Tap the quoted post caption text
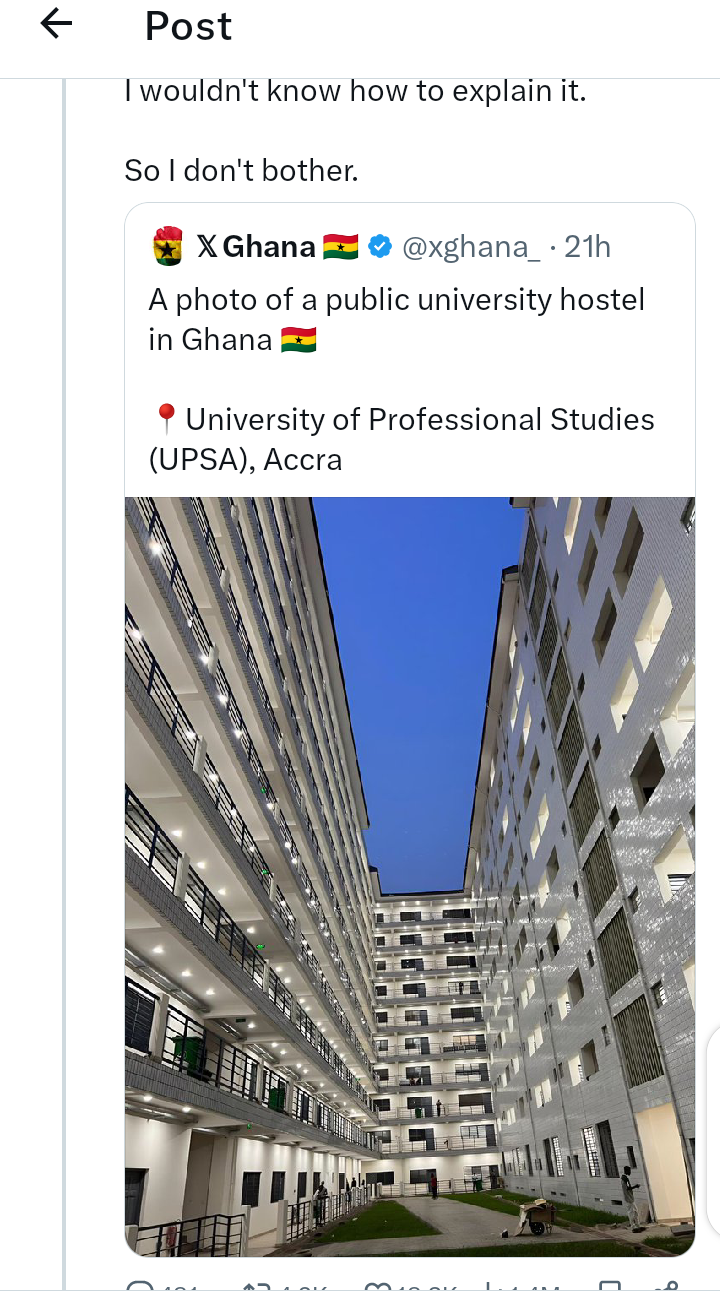The height and width of the screenshot is (1298, 720). click(396, 300)
